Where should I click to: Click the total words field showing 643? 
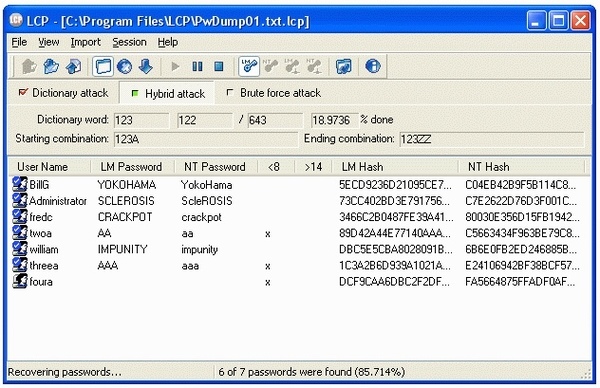pos(275,120)
